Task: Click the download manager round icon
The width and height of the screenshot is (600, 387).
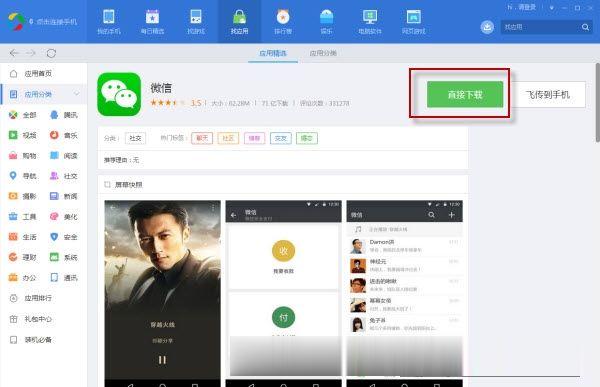Action: click(487, 27)
